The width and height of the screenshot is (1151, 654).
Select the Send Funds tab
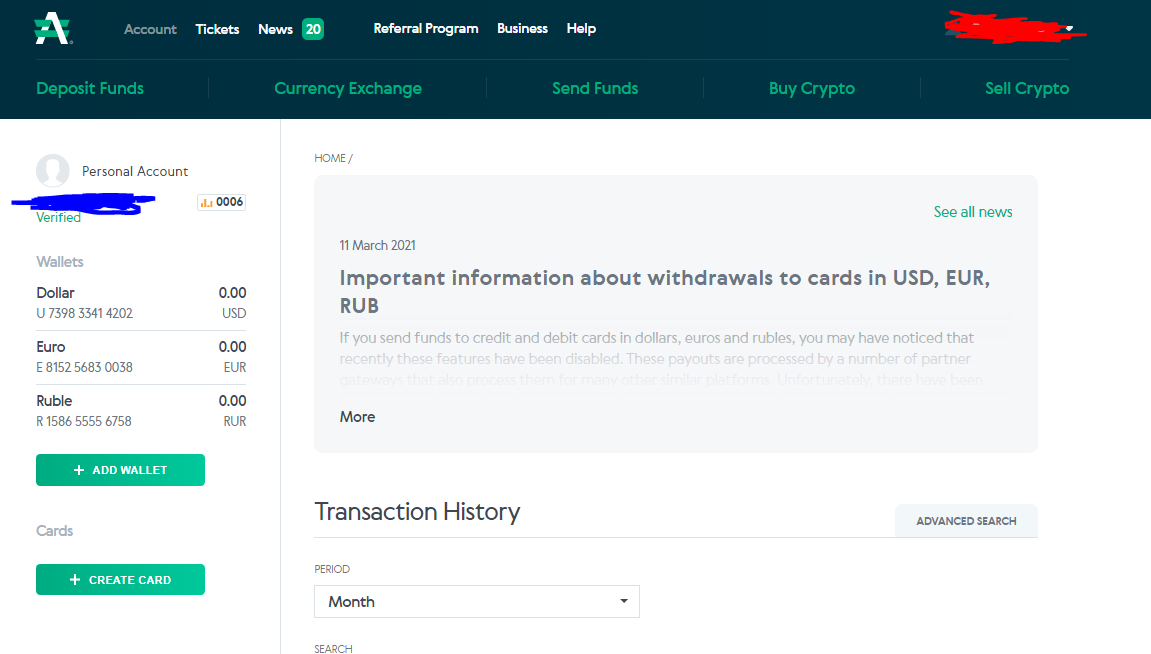pyautogui.click(x=595, y=88)
